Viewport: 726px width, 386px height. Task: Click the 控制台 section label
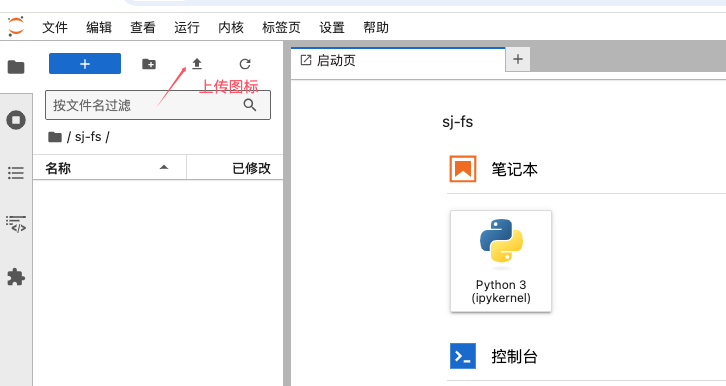(514, 356)
